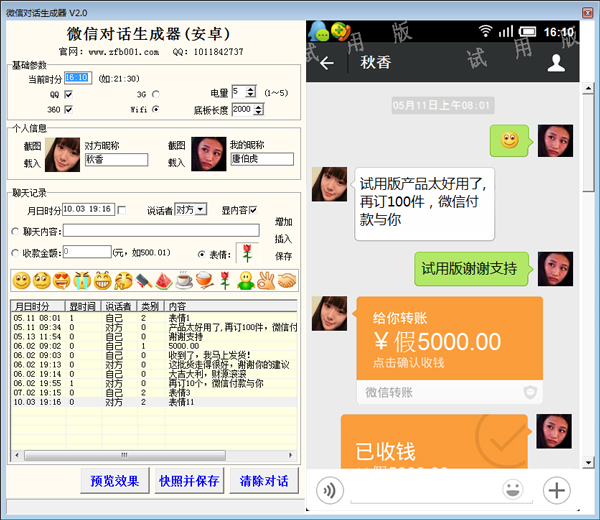Viewport: 600px width, 520px height.
Task: Open the contact profile icon in chat header
Action: (557, 63)
